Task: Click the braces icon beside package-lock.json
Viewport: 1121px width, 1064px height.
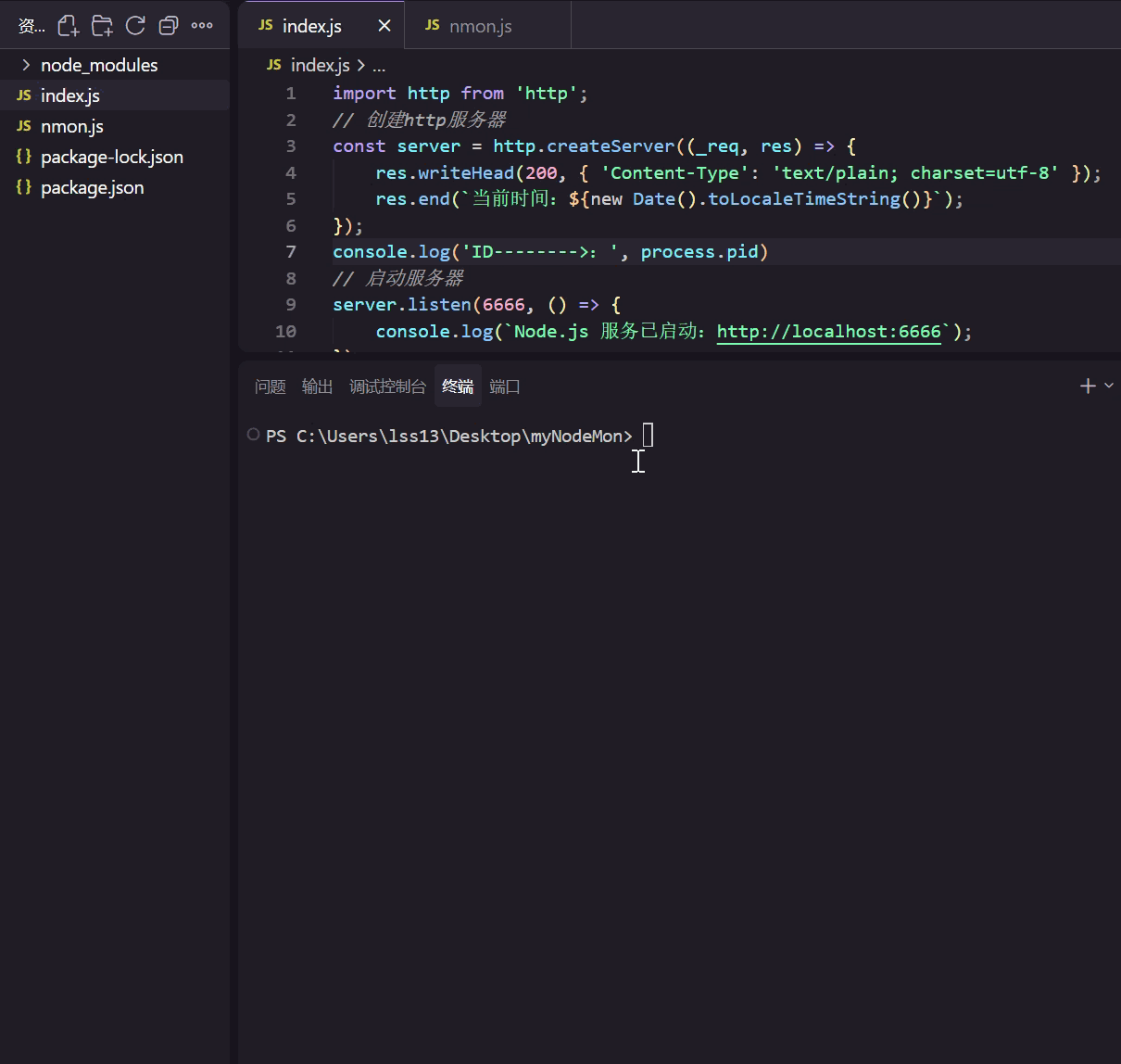Action: [x=24, y=157]
